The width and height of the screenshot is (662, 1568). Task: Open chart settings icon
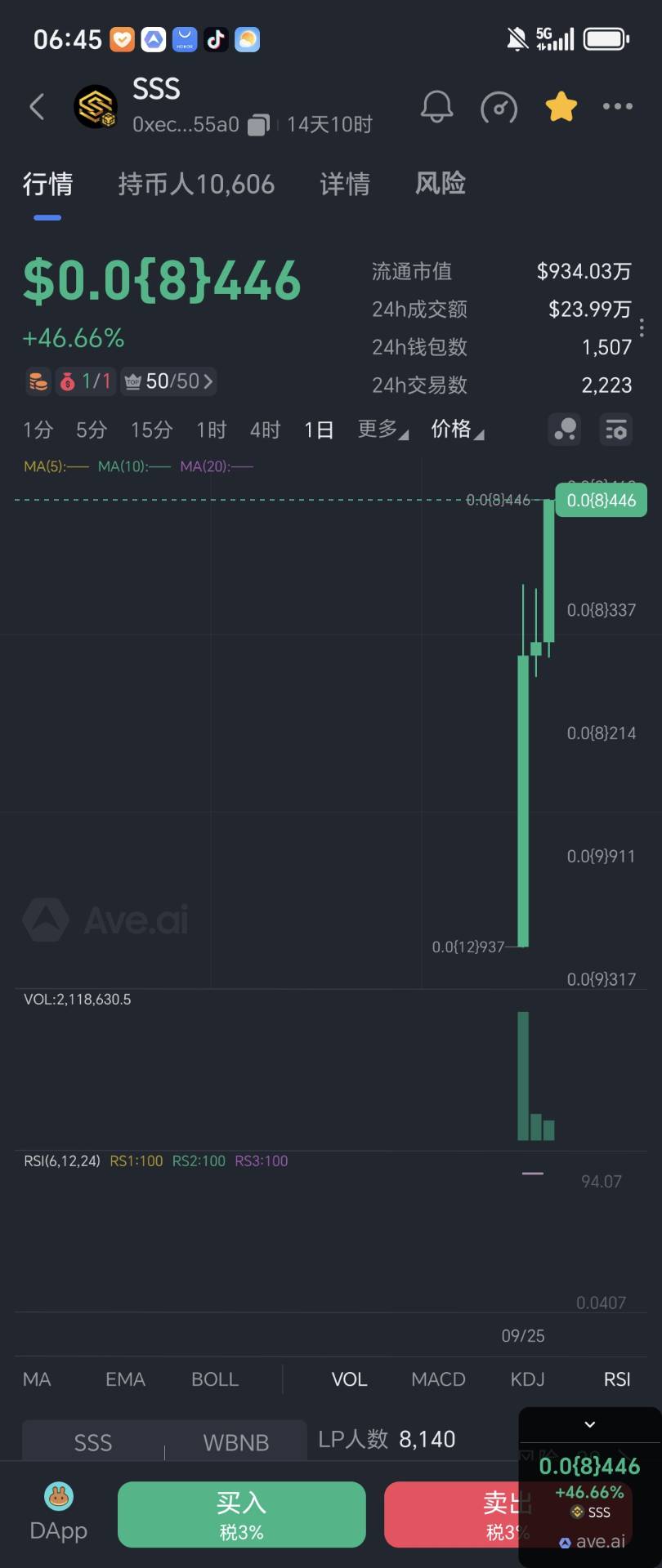616,429
